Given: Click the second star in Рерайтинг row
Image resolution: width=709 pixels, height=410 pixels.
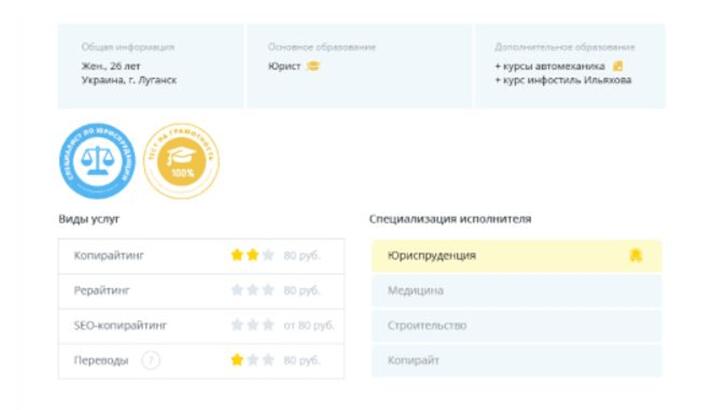Looking at the screenshot, I should 253,290.
